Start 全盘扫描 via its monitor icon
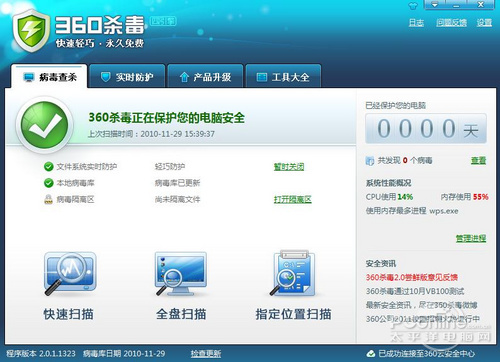This screenshot has height=362, width=500. click(181, 274)
